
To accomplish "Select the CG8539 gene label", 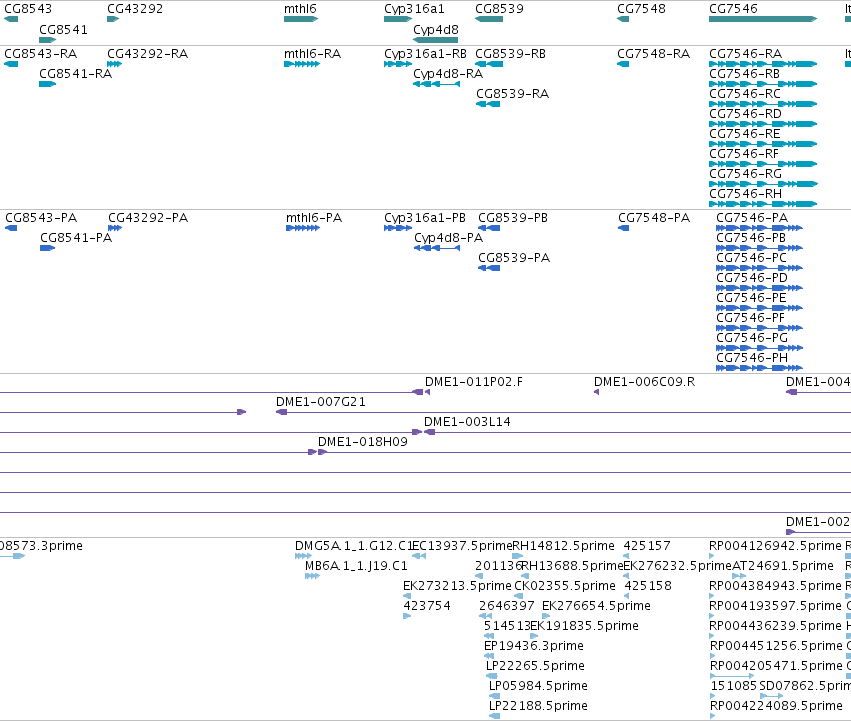I will pos(499,9).
